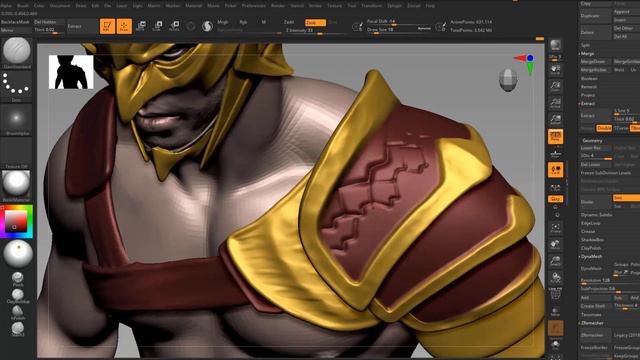Open the current brush thumbnail

[17, 51]
